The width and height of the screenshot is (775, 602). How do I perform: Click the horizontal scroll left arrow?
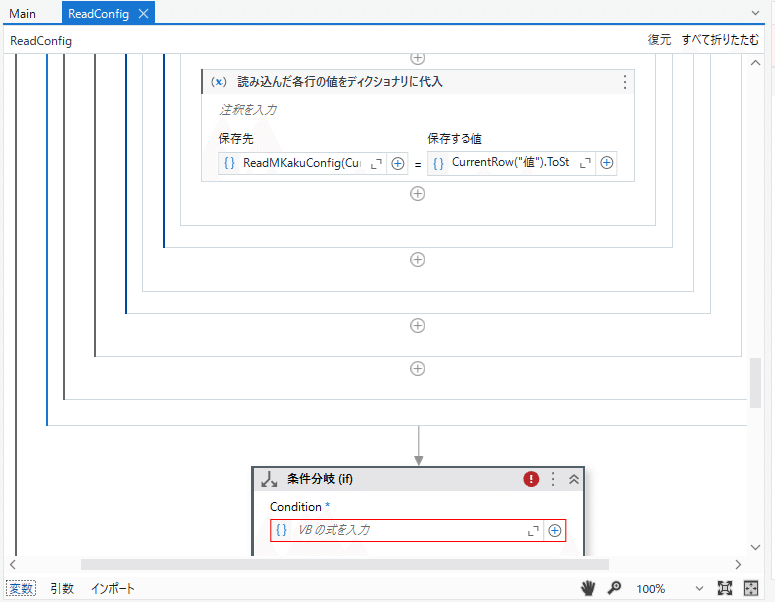pos(13,564)
